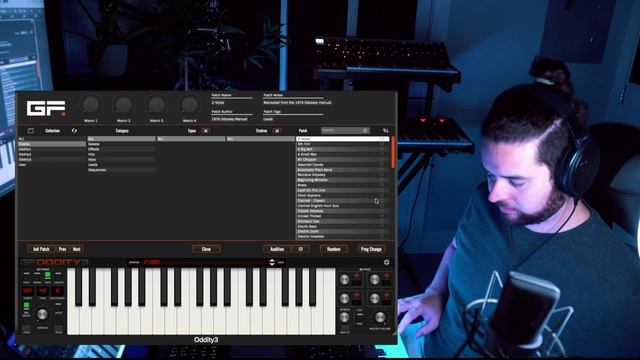Click the Macro 4 knob
640x360 pixels.
[x=189, y=105]
